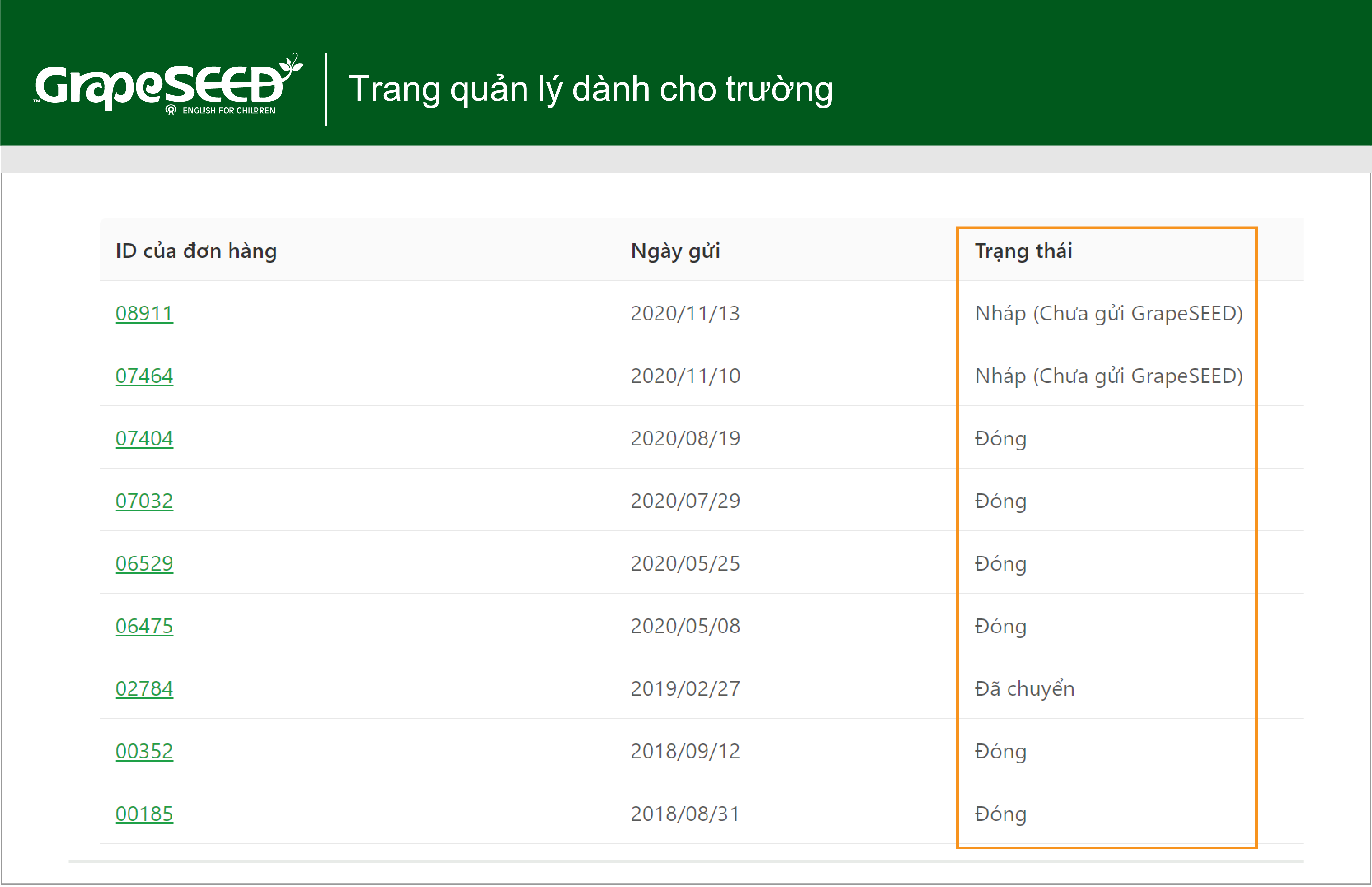Click the 'Đóng' status of order 06529
The width and height of the screenshot is (1372, 887).
click(1001, 564)
